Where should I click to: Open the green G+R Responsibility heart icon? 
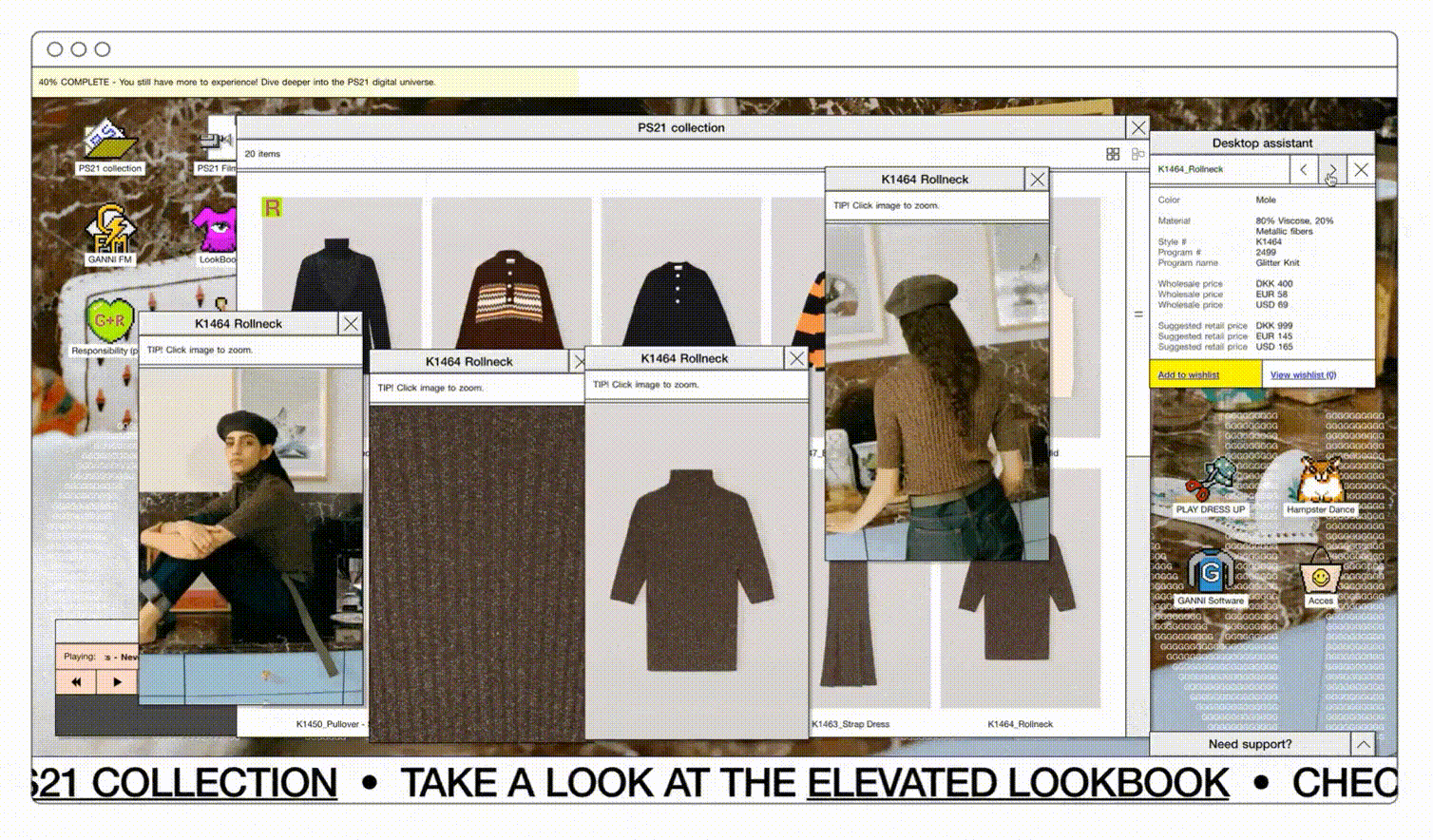coord(109,323)
